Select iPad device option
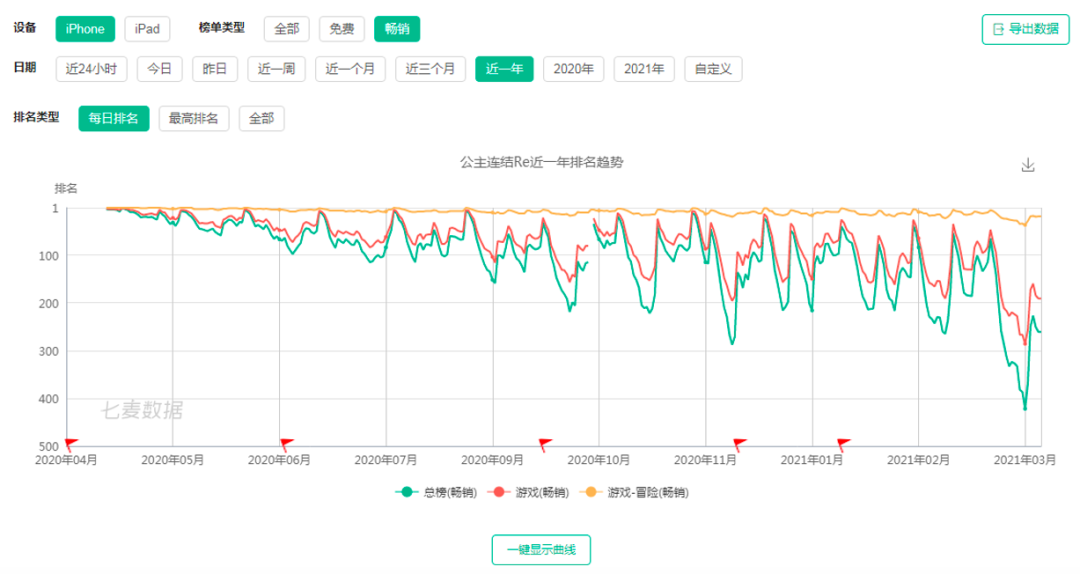The image size is (1080, 574). tap(147, 29)
